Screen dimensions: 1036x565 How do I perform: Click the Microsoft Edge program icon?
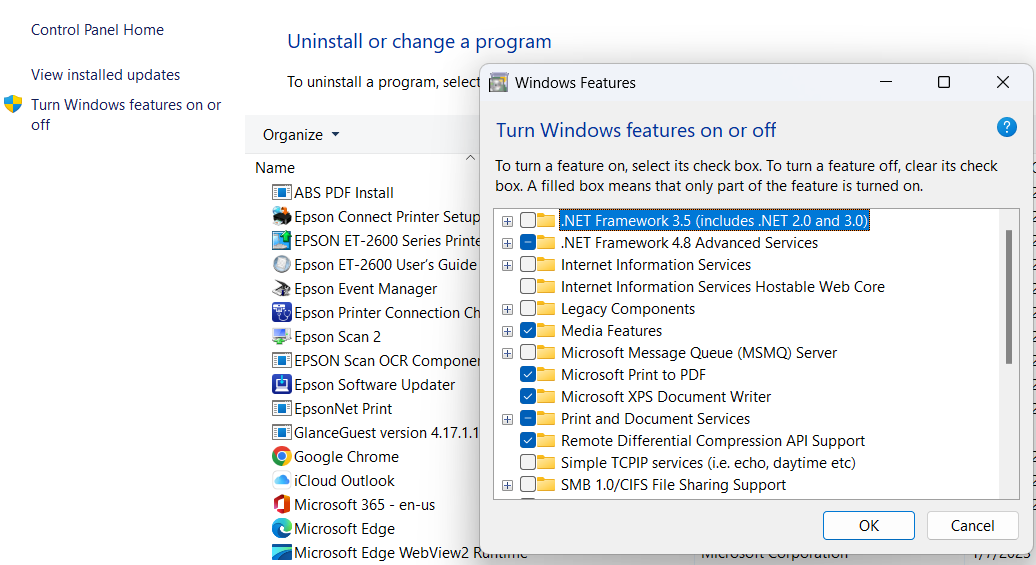pyautogui.click(x=281, y=529)
